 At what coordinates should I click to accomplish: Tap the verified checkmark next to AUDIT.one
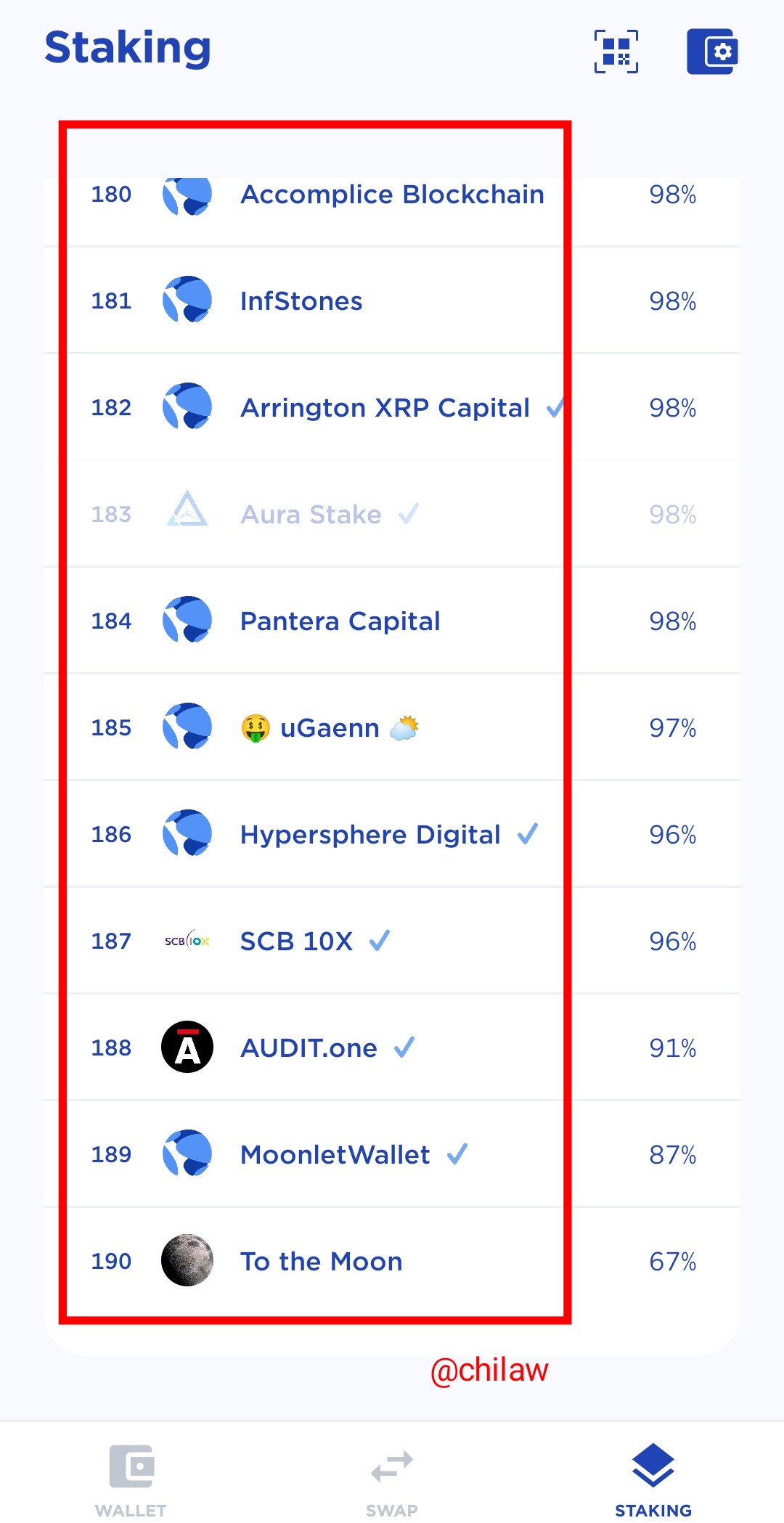pyautogui.click(x=404, y=1047)
